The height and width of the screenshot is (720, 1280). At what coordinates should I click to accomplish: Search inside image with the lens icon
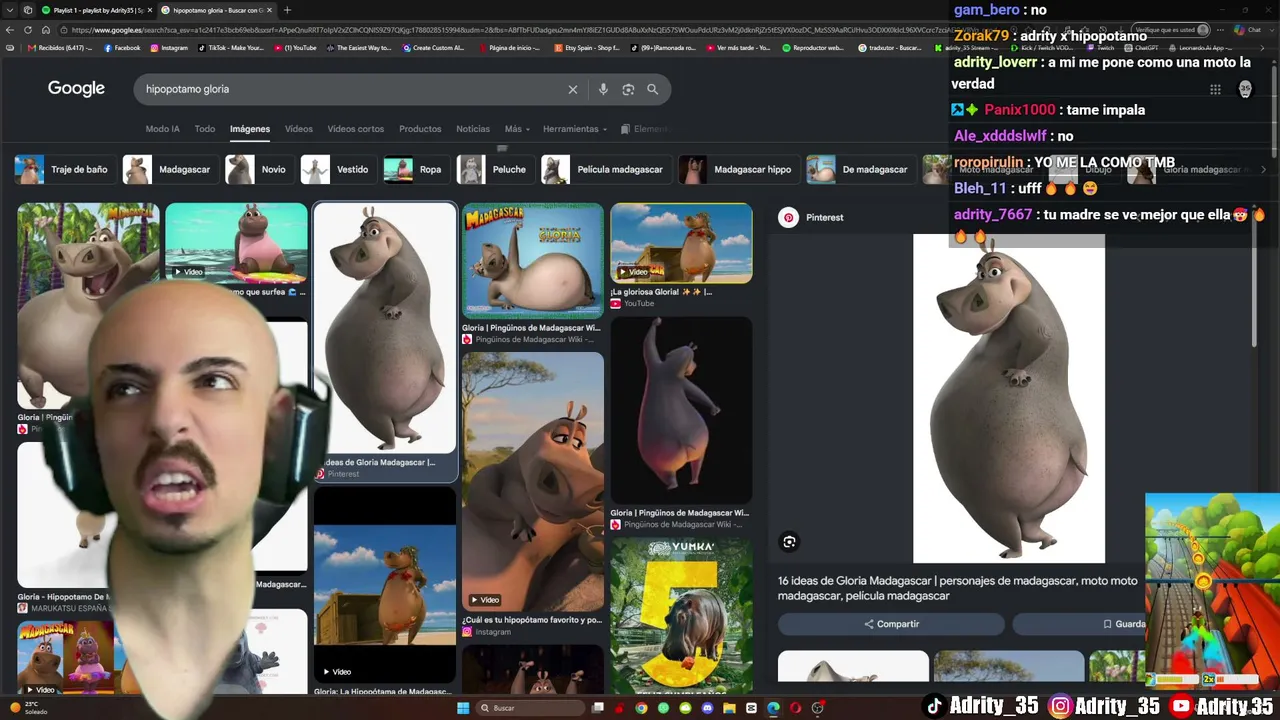[x=789, y=542]
